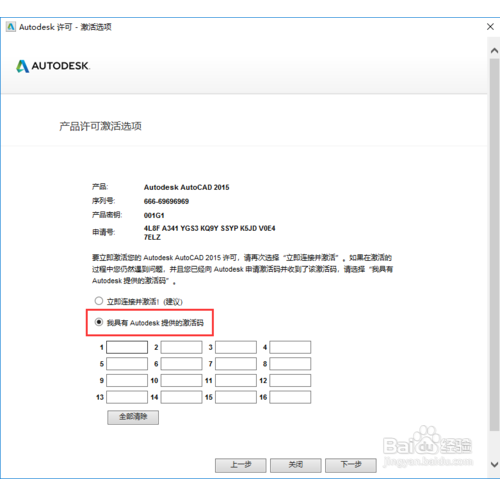Click activation code field 13
500x479 pixels.
(127, 397)
